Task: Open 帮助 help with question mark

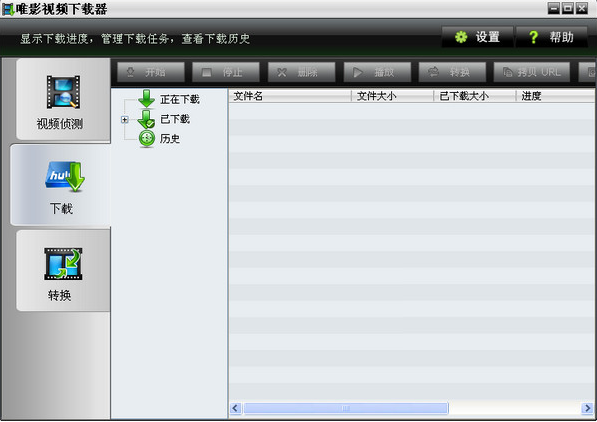Action: pyautogui.click(x=551, y=37)
